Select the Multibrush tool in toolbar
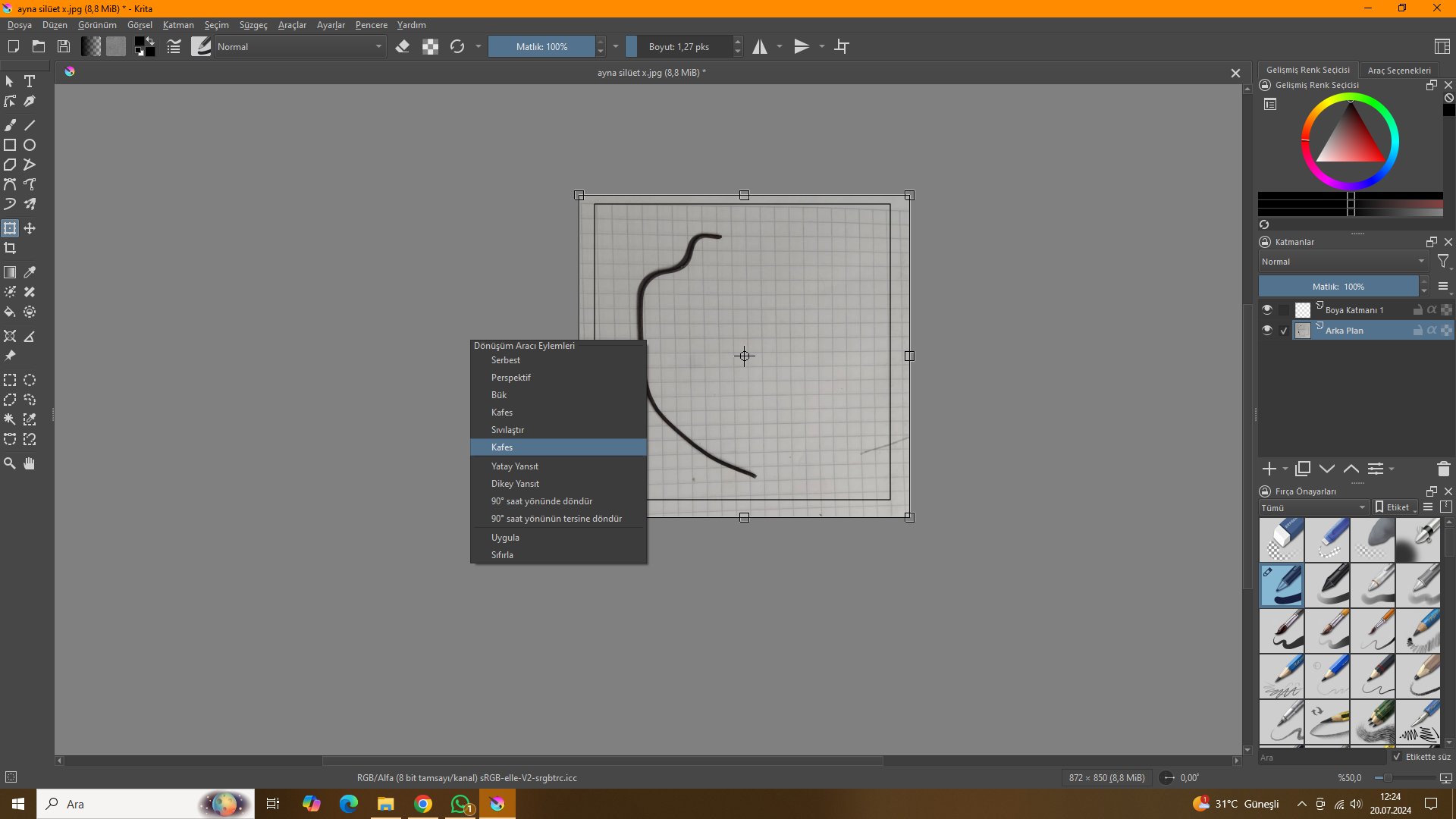1456x819 pixels. click(29, 204)
